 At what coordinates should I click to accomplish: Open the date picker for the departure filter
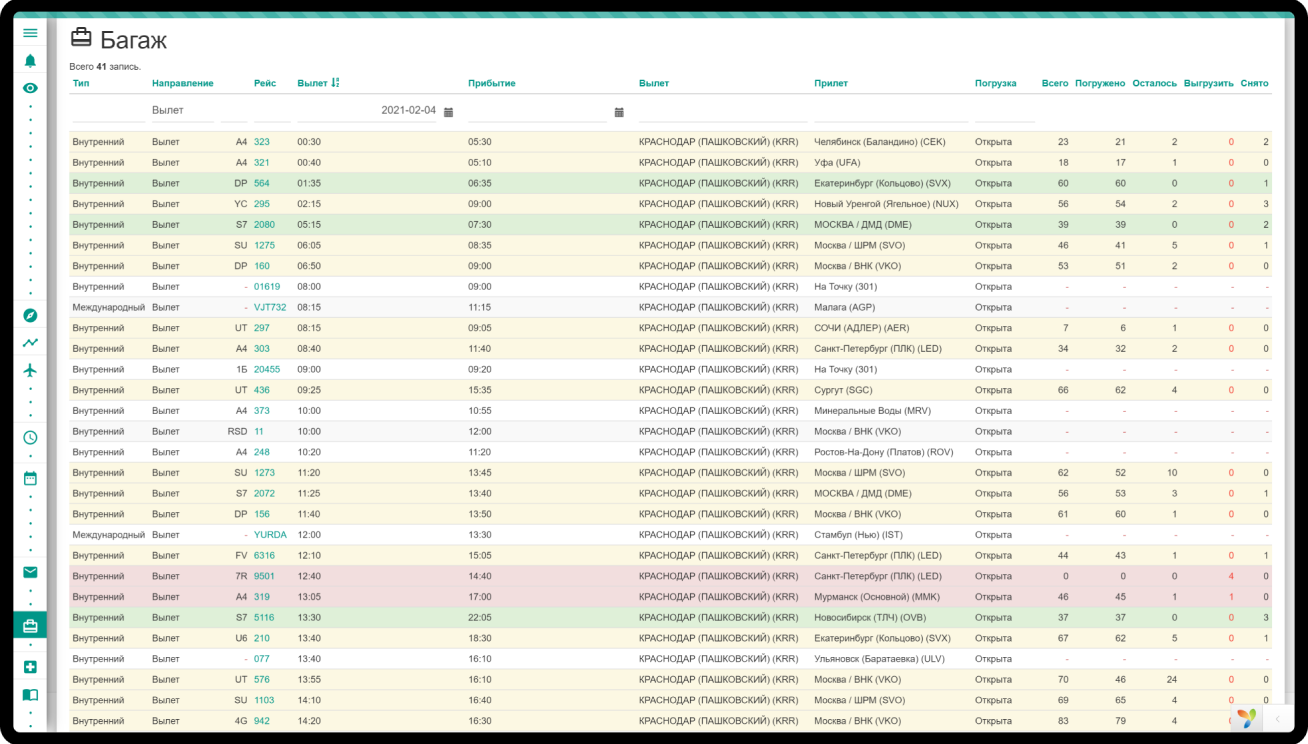click(x=448, y=112)
